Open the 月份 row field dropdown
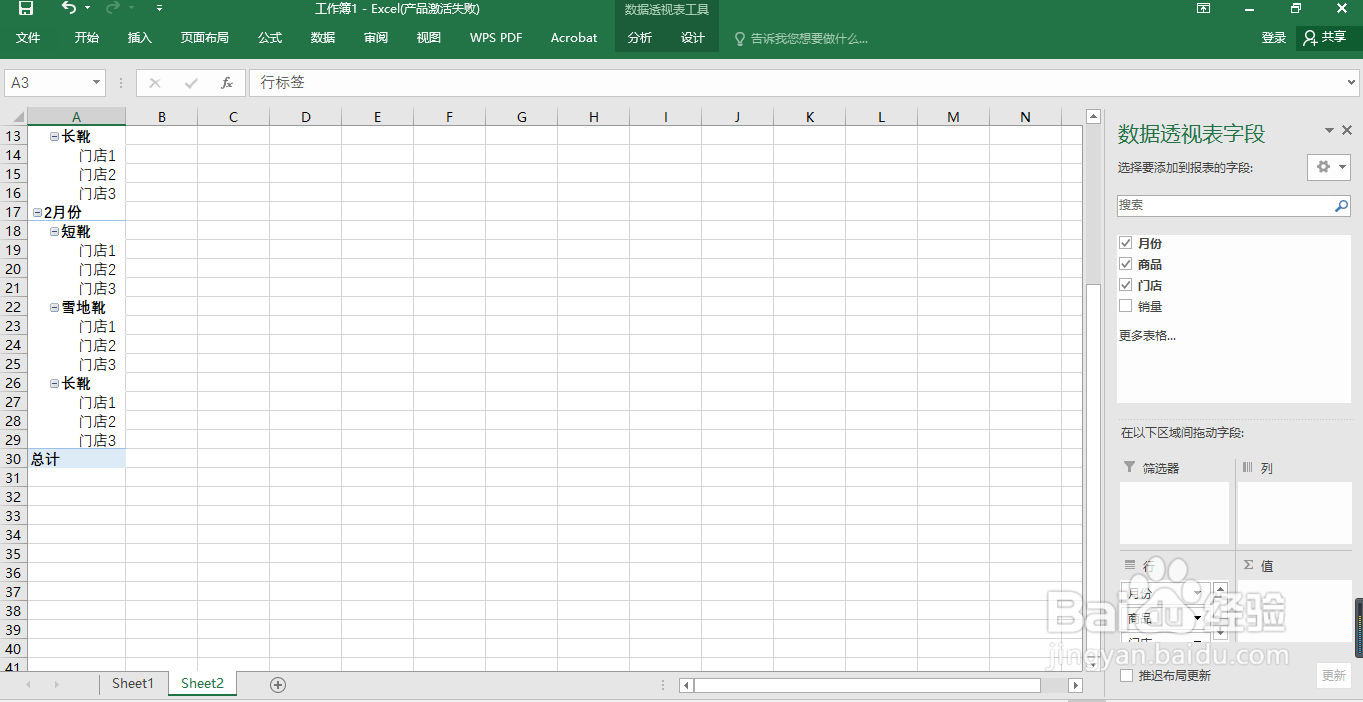Viewport: 1363px width, 702px height. coord(1198,593)
